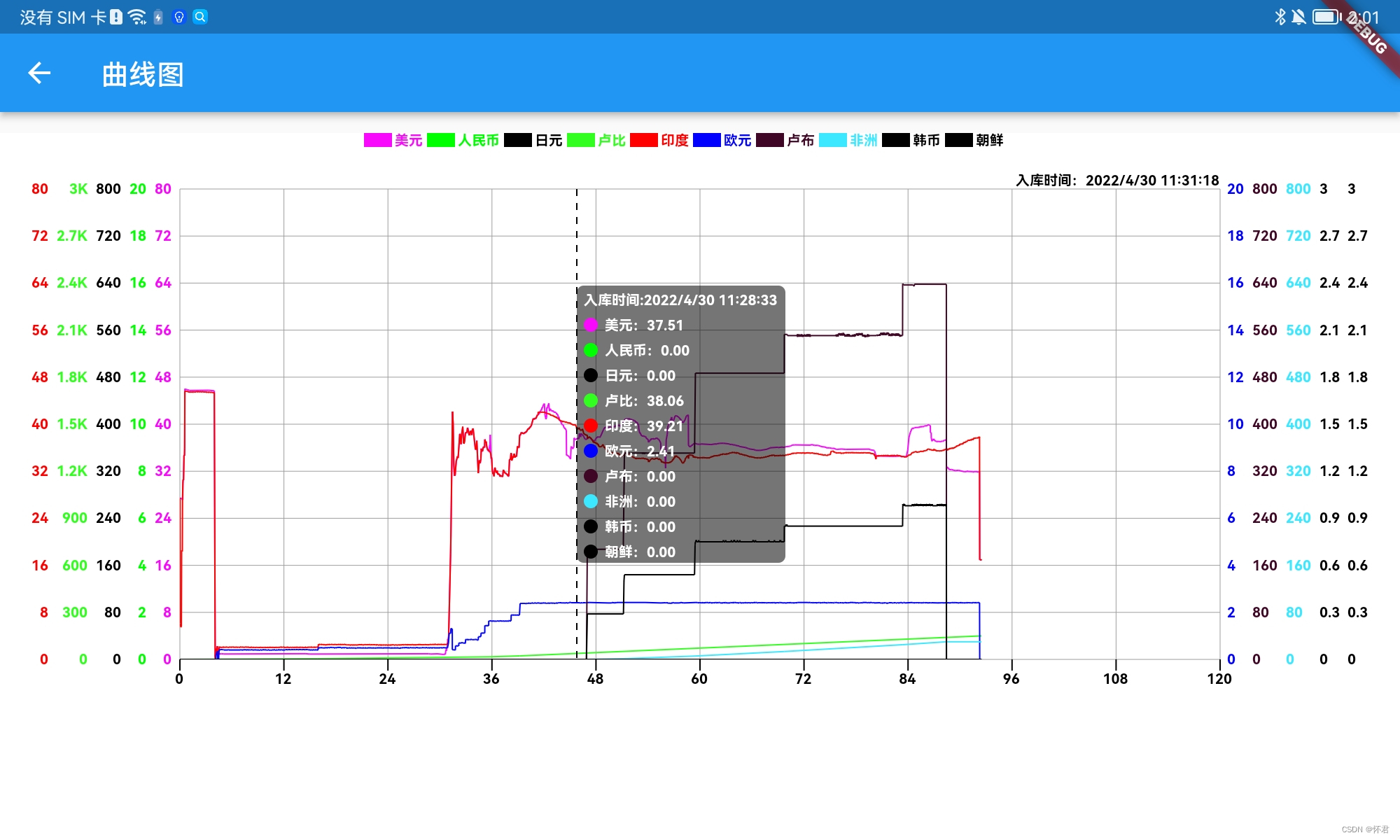The height and width of the screenshot is (840, 1400).
Task: Click the cyan 非洲 legend label
Action: click(863, 140)
